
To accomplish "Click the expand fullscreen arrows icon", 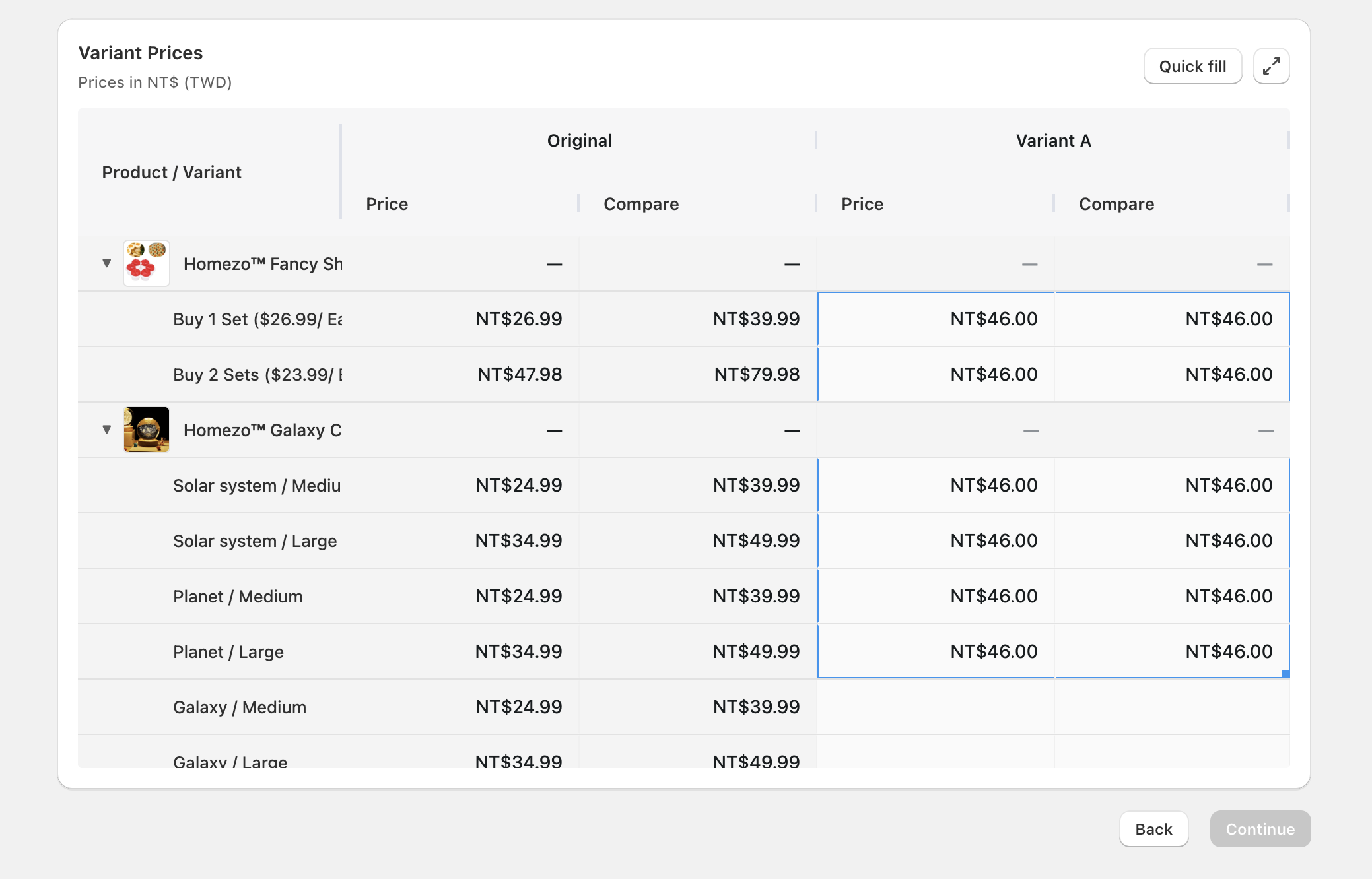I will pos(1271,66).
